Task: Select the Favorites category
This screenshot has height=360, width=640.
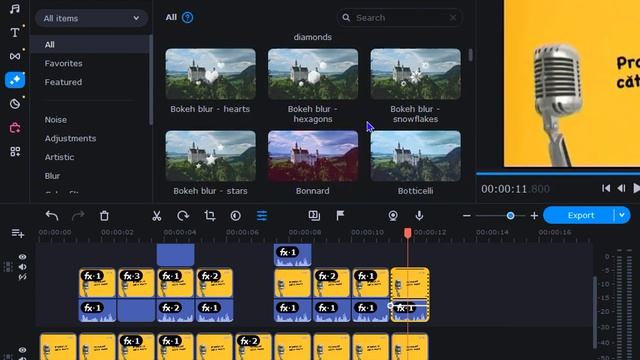Action: point(63,63)
